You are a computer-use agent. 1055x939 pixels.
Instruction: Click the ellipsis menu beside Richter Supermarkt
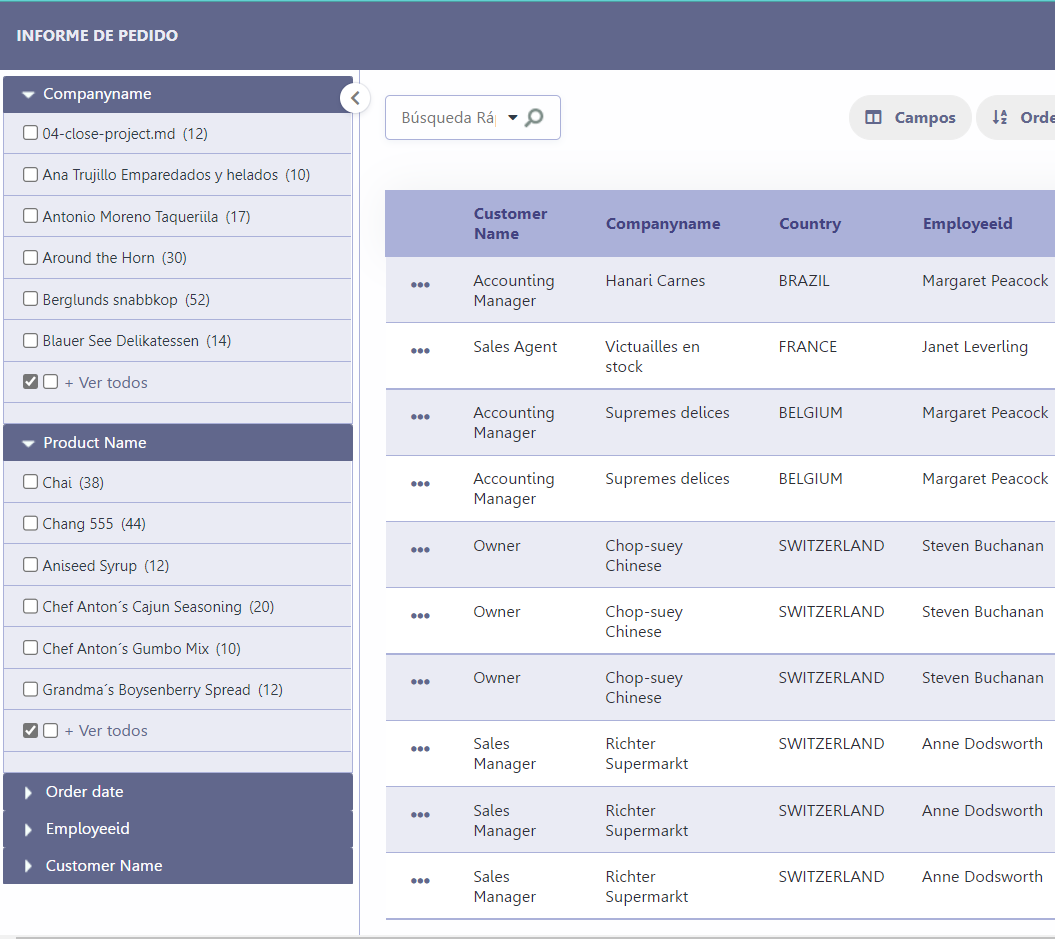click(x=420, y=747)
